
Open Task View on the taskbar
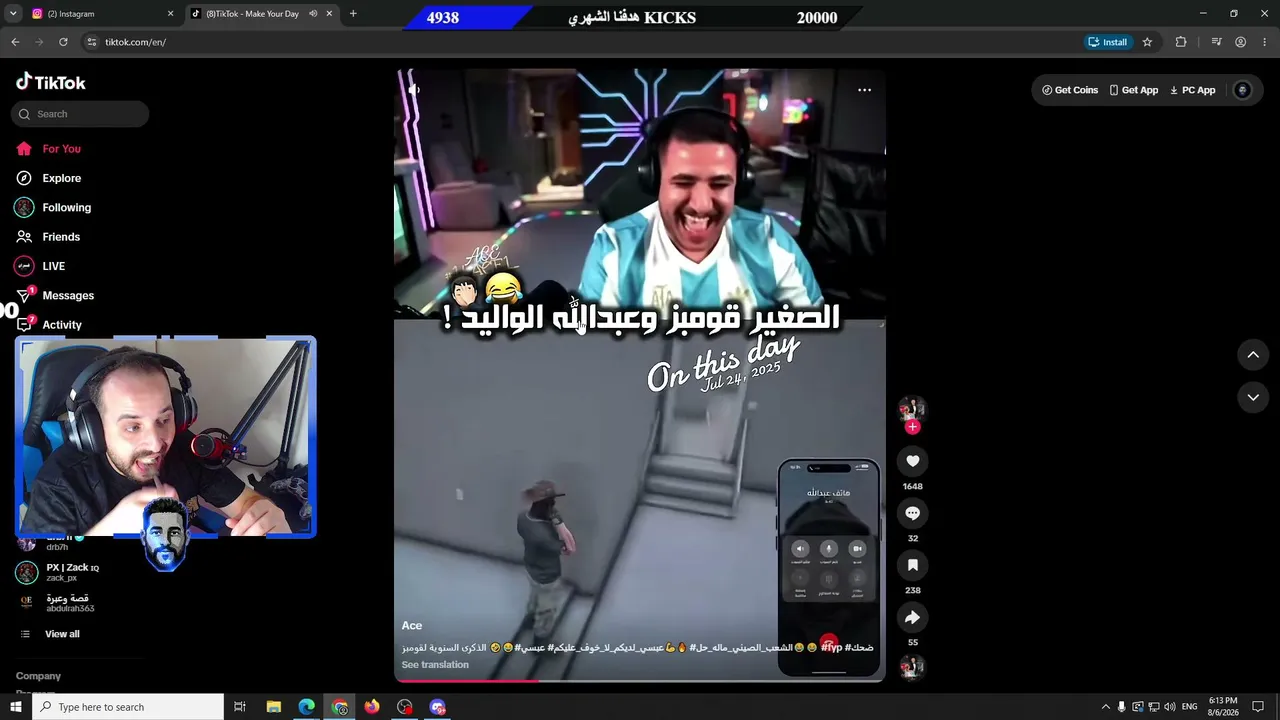point(240,707)
